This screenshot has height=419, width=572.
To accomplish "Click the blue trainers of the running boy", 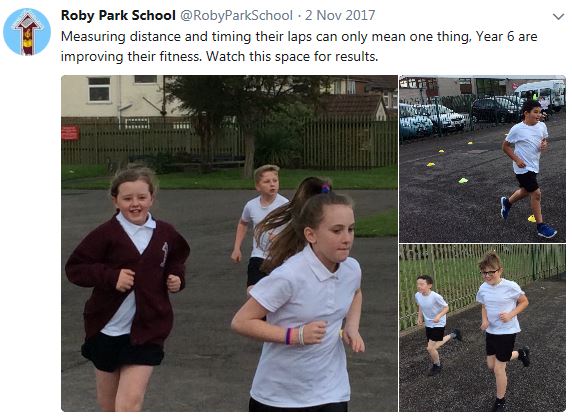I will click(x=546, y=230).
